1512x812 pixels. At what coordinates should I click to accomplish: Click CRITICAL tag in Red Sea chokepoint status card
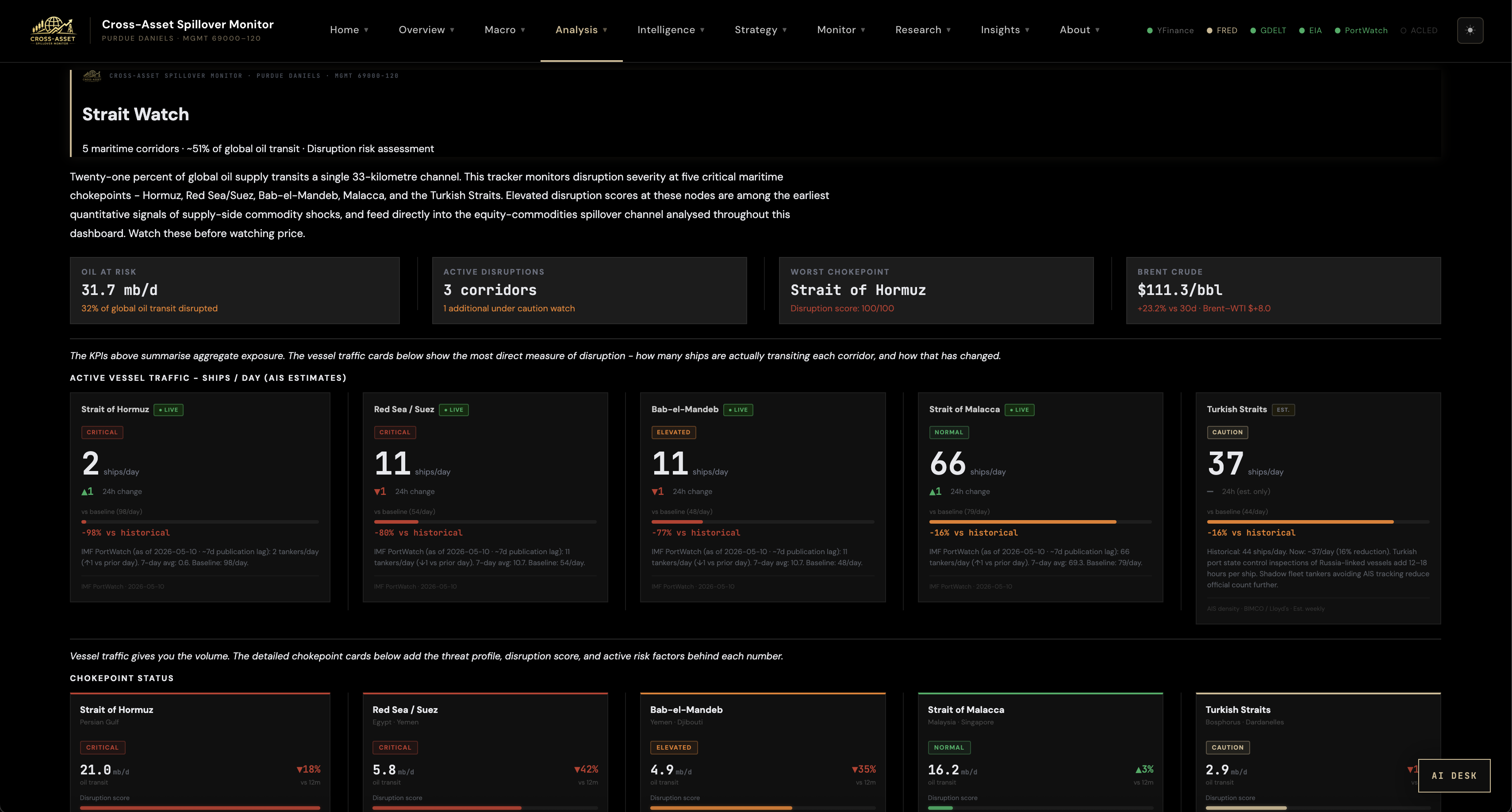(395, 747)
